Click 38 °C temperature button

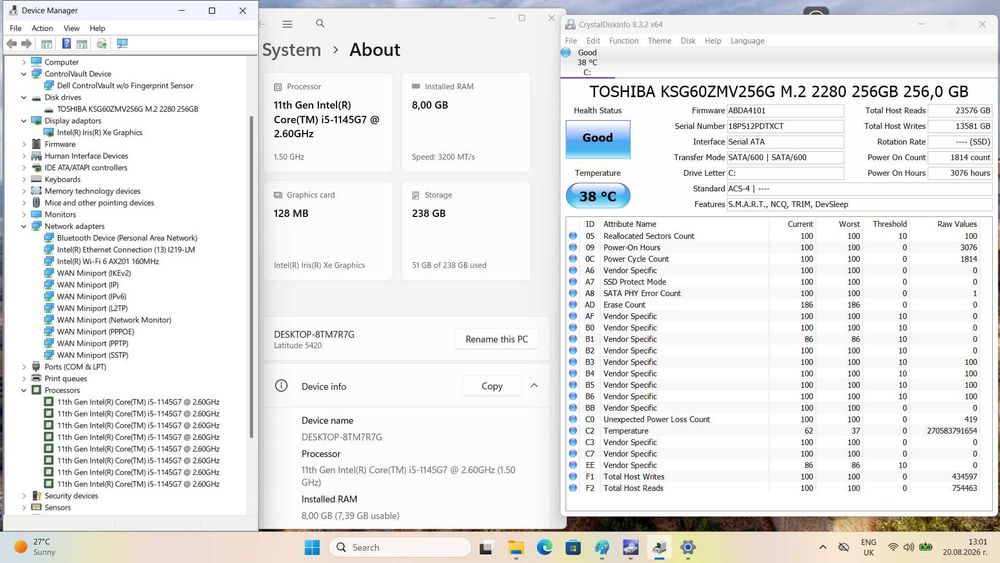(598, 196)
